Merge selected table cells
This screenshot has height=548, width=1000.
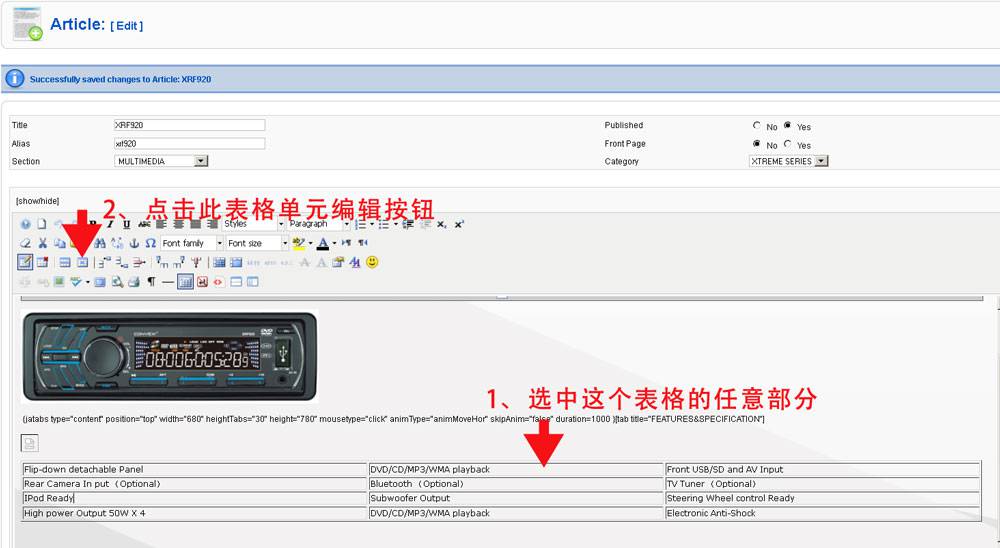[x=236, y=262]
